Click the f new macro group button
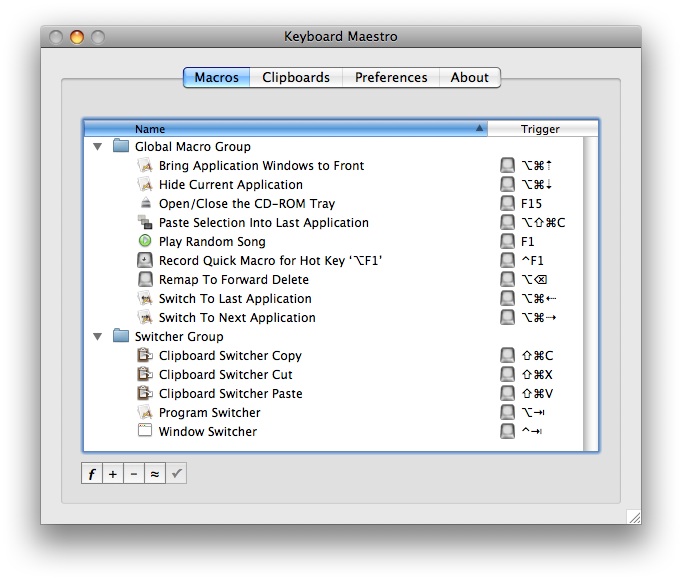Viewport: 682px width, 580px height. coord(92,473)
